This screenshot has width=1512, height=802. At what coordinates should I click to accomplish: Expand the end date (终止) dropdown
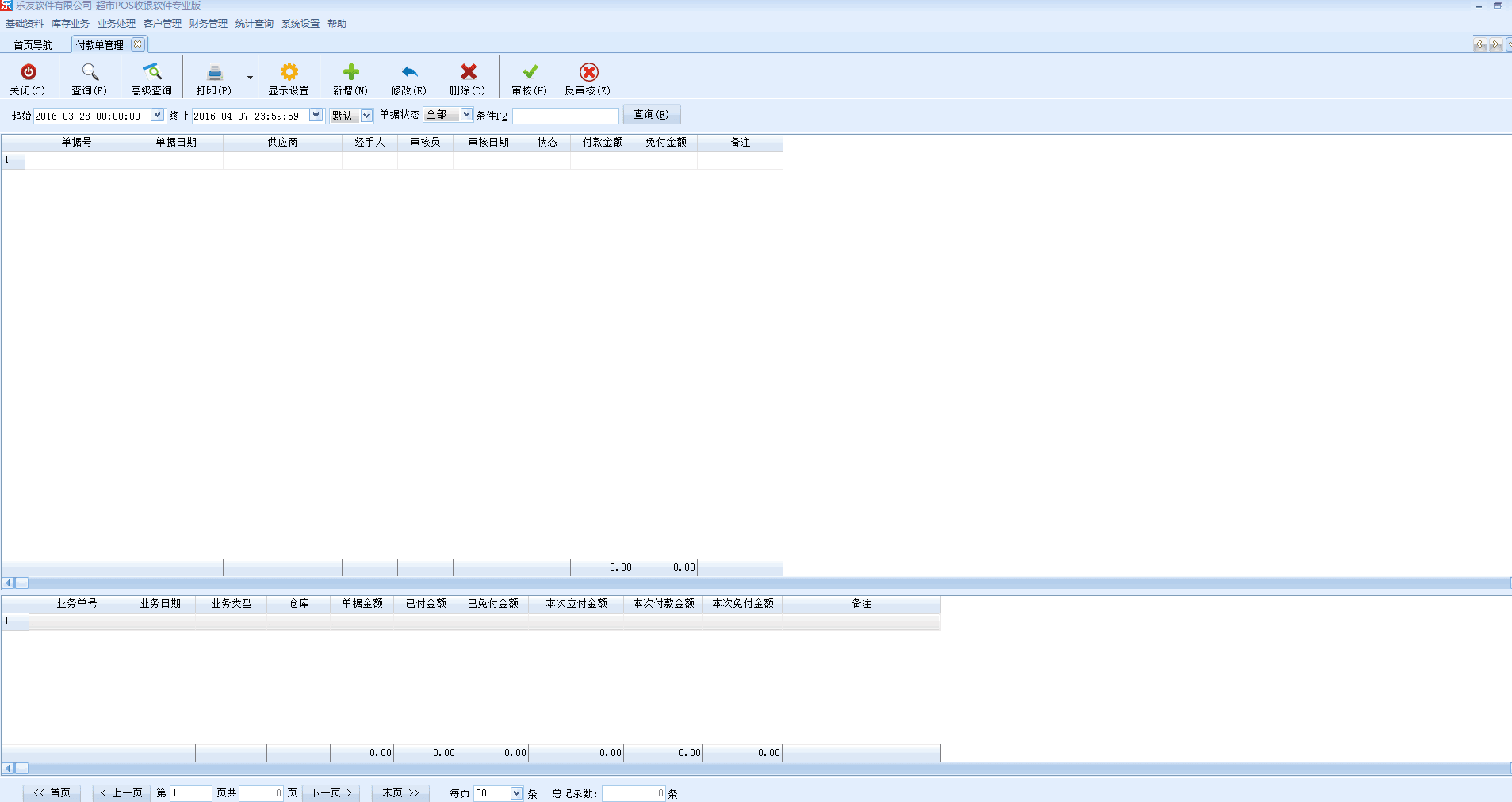[x=316, y=116]
